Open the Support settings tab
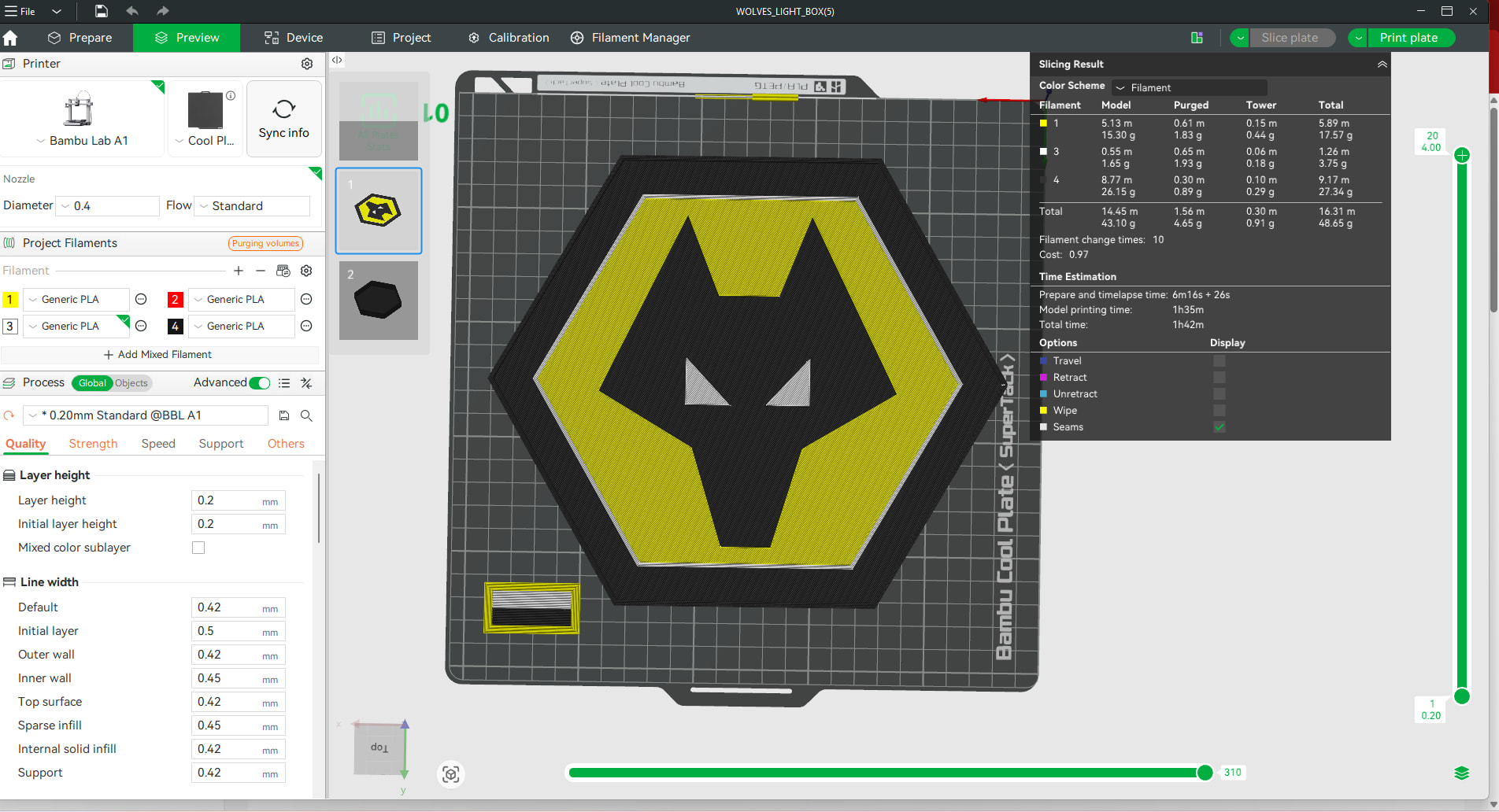 click(x=221, y=444)
